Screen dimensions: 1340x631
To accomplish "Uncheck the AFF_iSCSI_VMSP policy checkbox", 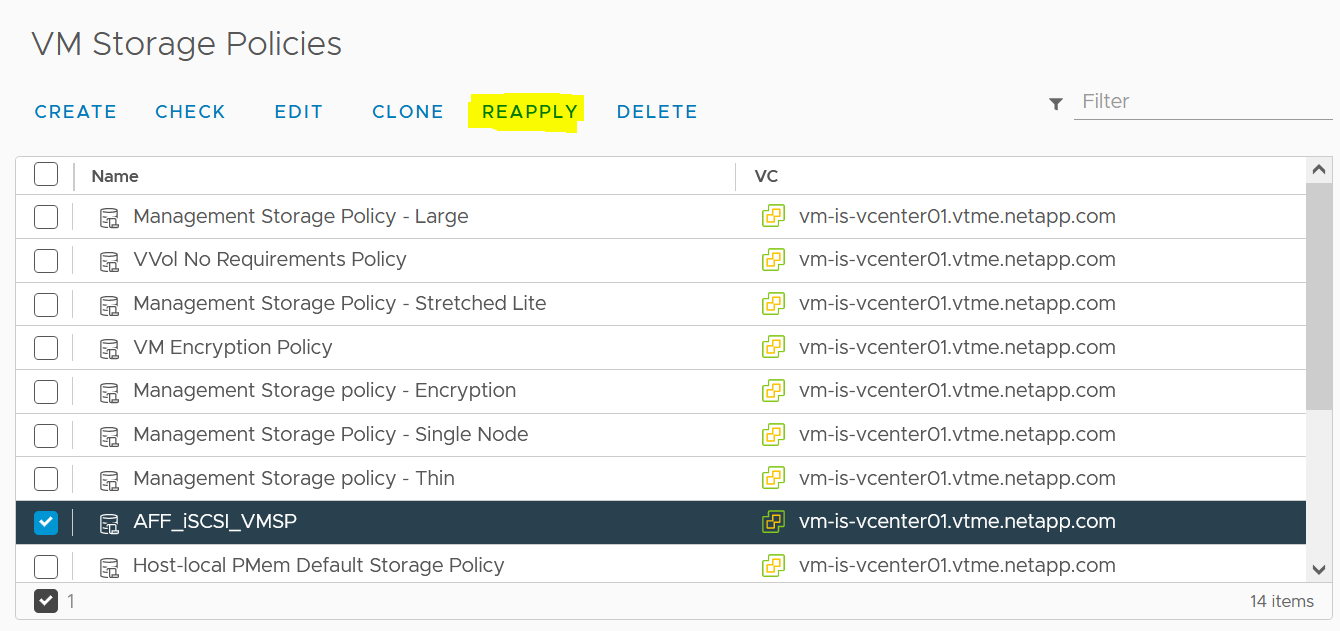I will 46,522.
